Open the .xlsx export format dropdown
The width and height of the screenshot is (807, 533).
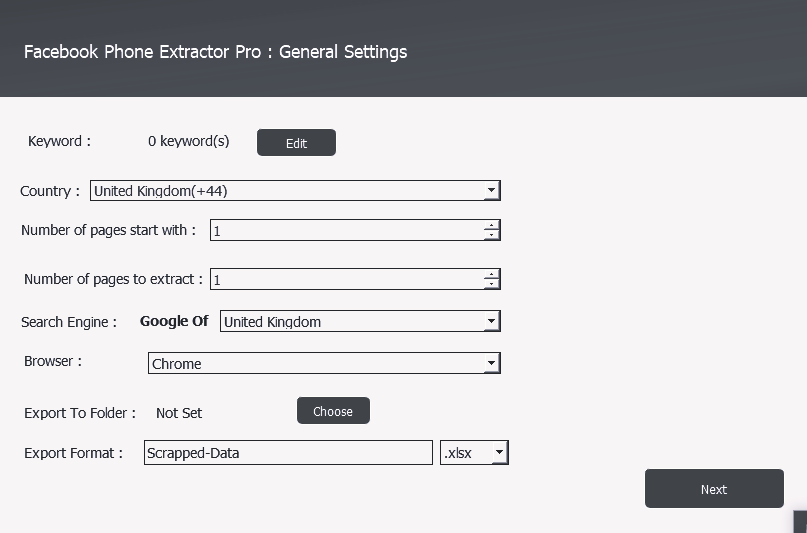474,453
